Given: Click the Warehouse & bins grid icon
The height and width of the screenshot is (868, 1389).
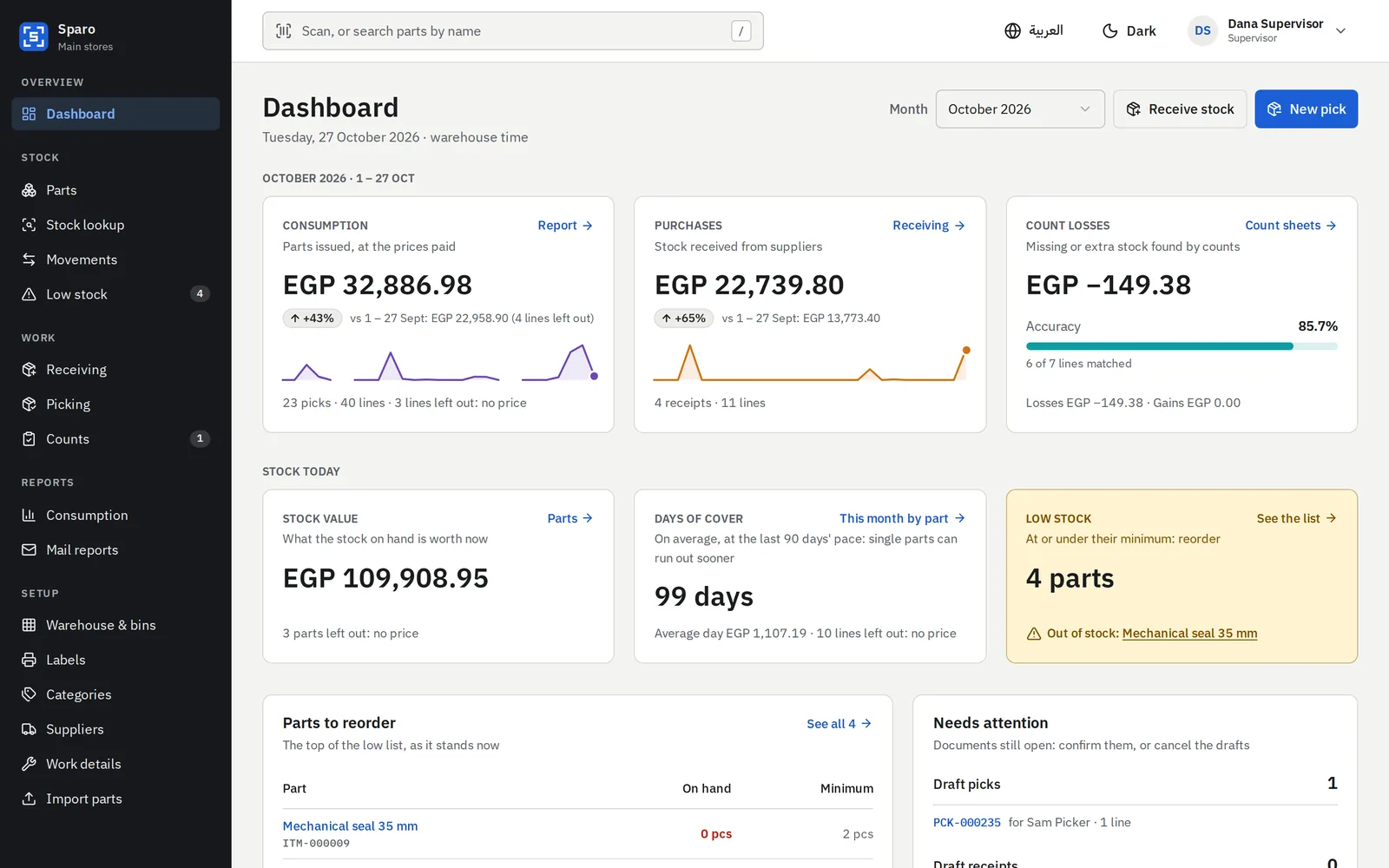Looking at the screenshot, I should click(29, 625).
